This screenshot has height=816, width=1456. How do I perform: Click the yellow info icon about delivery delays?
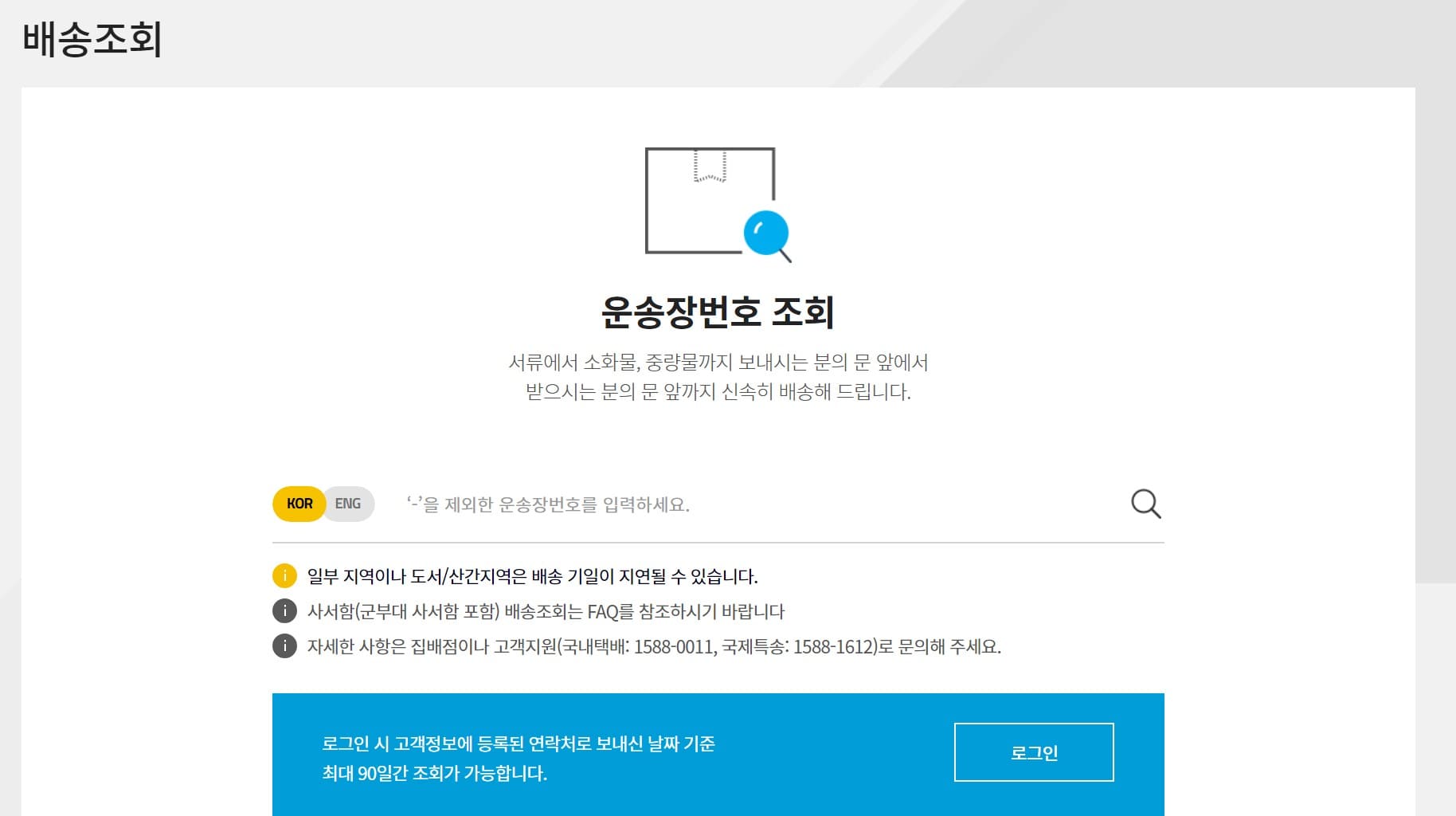coord(284,575)
